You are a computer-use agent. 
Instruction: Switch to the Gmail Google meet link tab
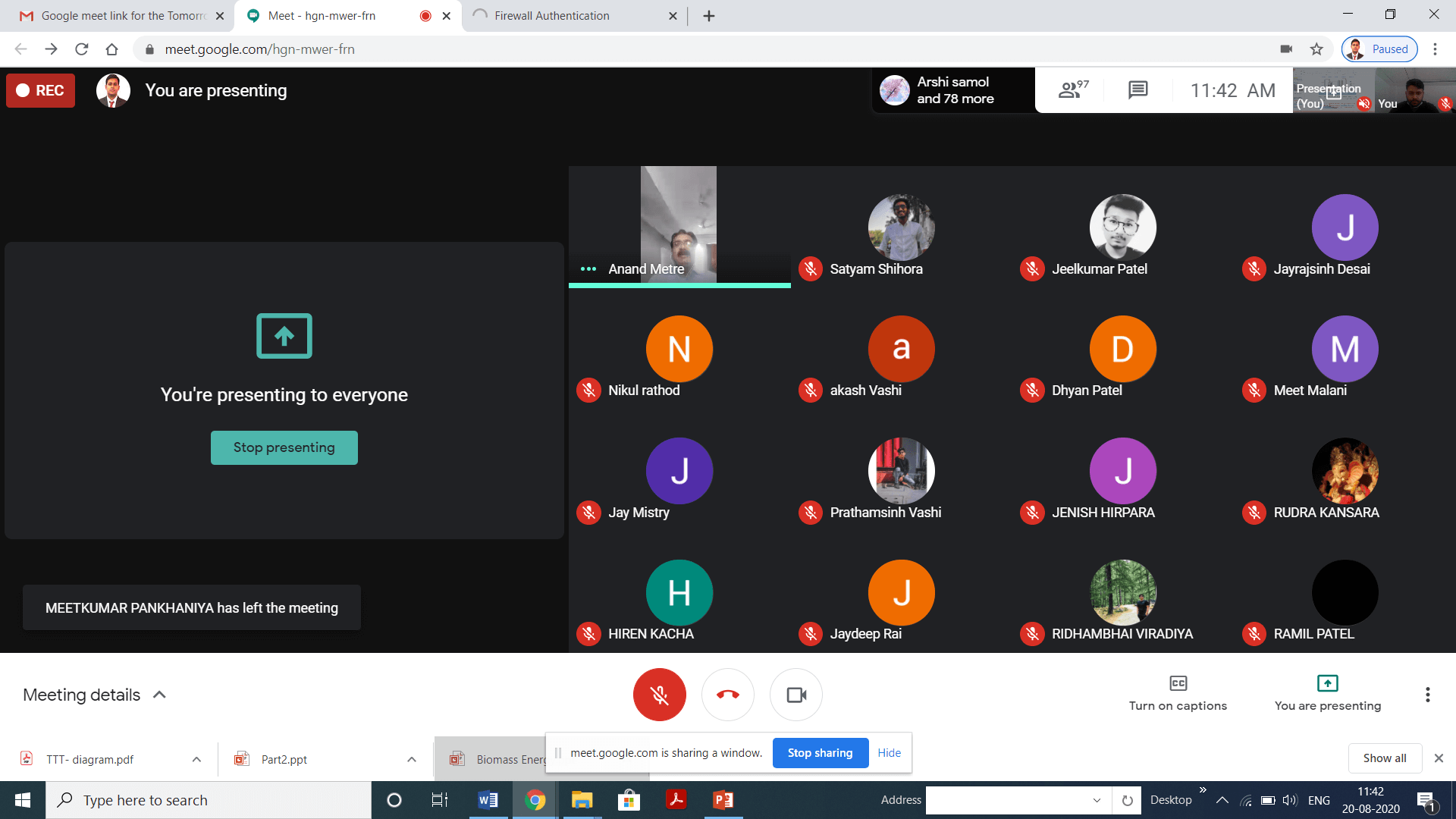[x=121, y=15]
